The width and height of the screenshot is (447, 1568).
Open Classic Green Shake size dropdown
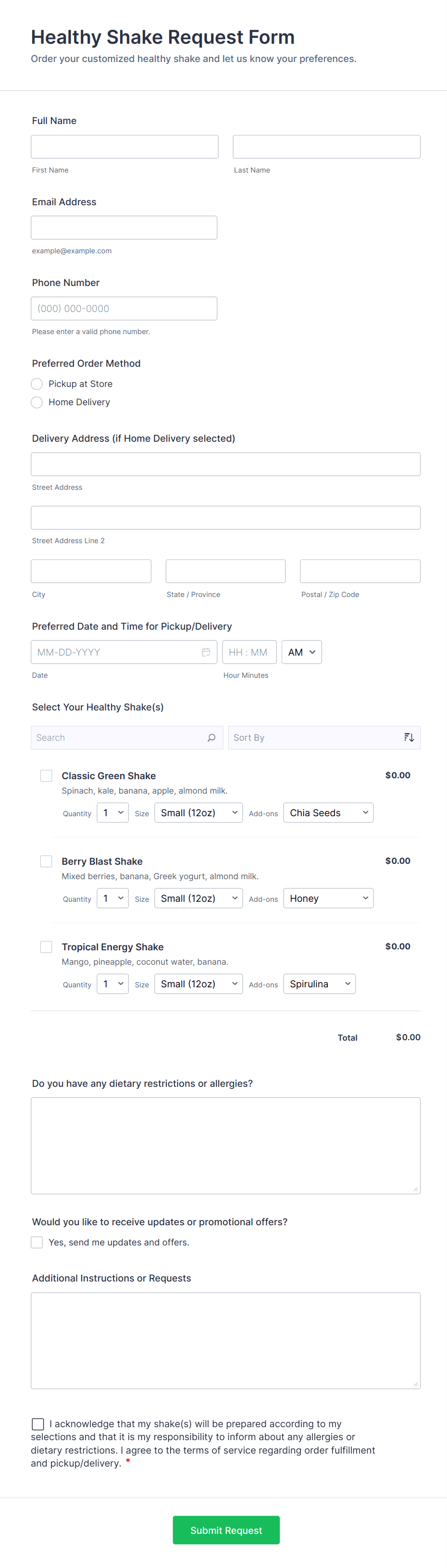(x=199, y=813)
